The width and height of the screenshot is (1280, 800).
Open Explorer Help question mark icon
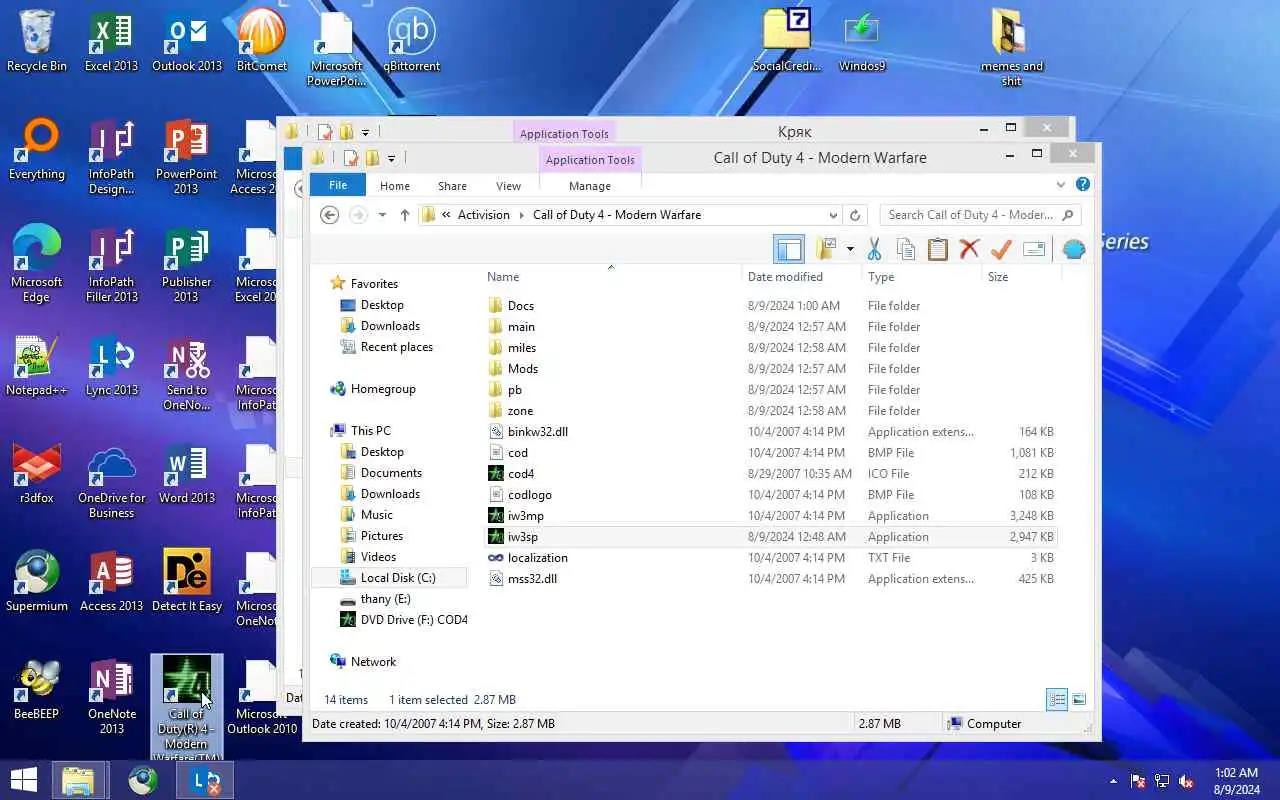(1082, 185)
